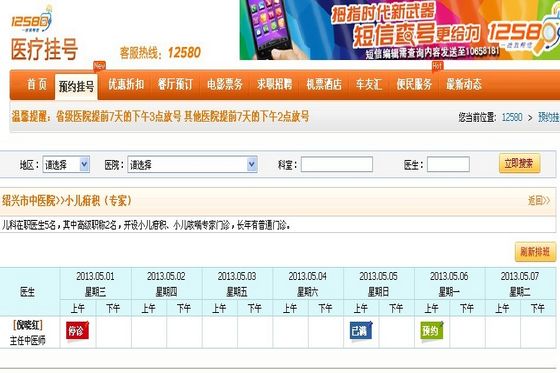
Task: Click the 刷新排班 refresh schedule button
Action: [535, 252]
